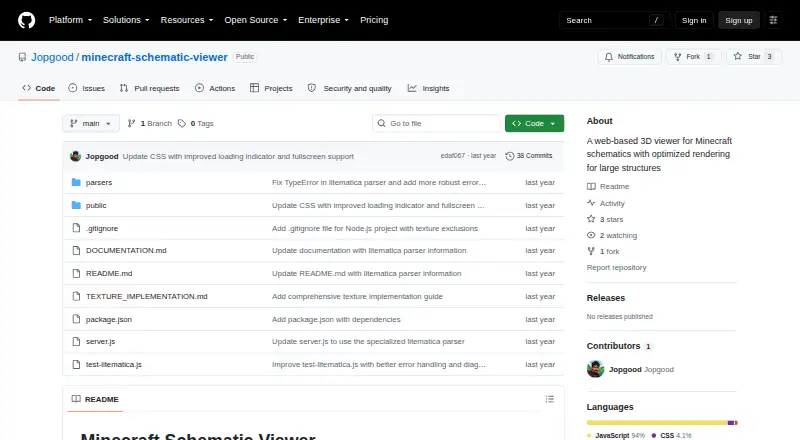Click the TEXTURE_IMPLEMENTATION.md file icon
Image resolution: width=800 pixels, height=440 pixels.
point(77,296)
